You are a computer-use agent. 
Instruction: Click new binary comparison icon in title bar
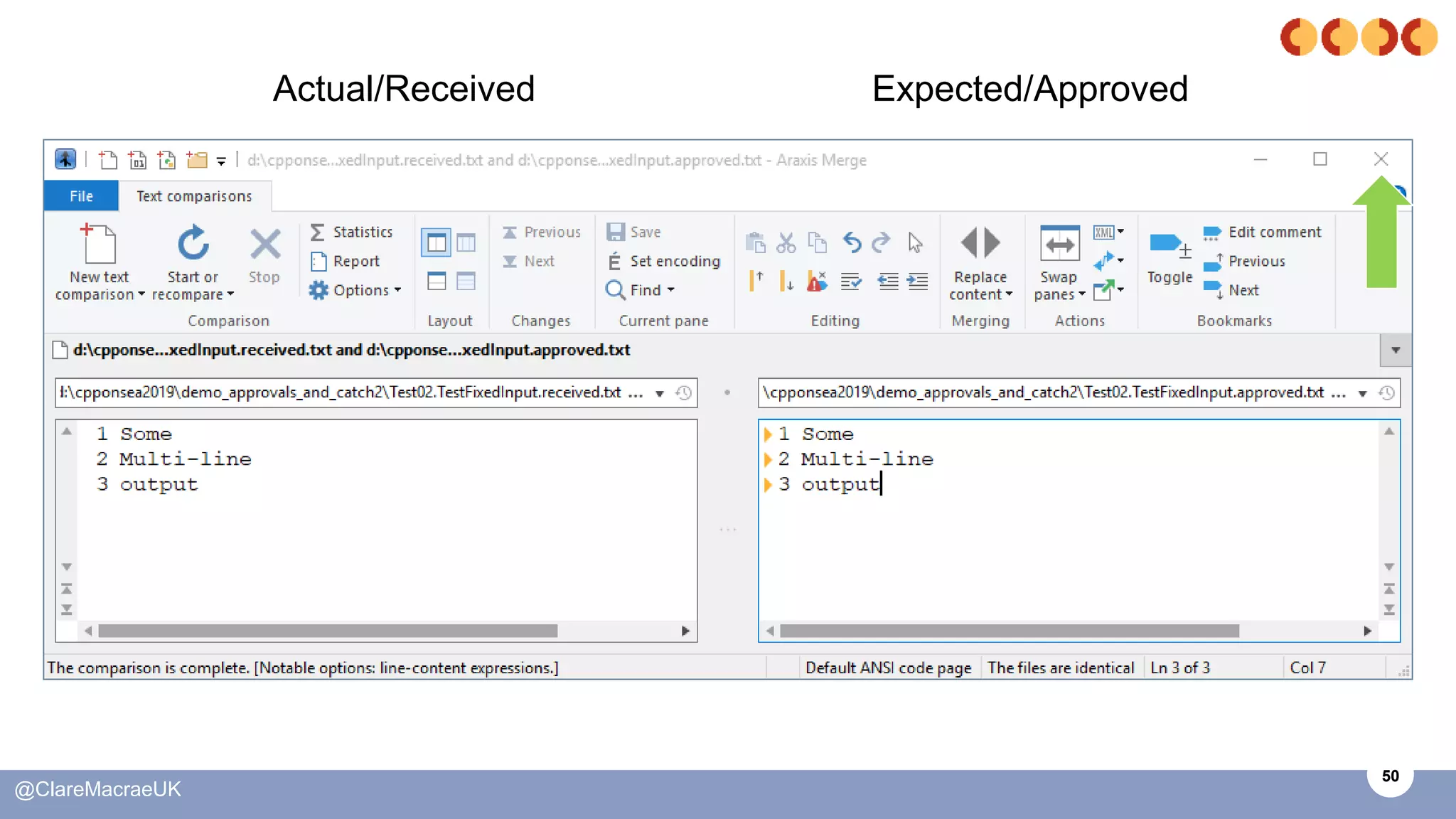pyautogui.click(x=137, y=160)
